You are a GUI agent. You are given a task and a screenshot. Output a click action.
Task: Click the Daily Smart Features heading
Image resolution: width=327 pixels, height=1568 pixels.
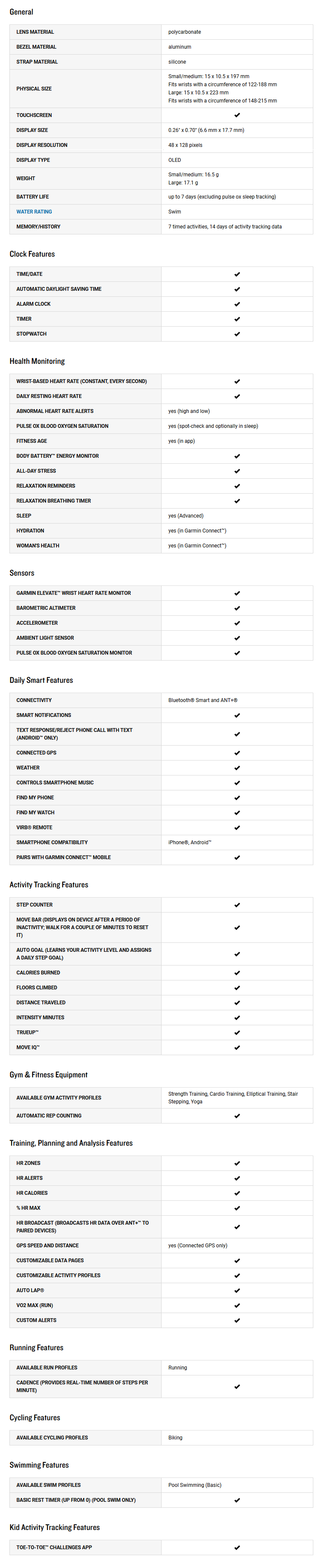pos(41,681)
